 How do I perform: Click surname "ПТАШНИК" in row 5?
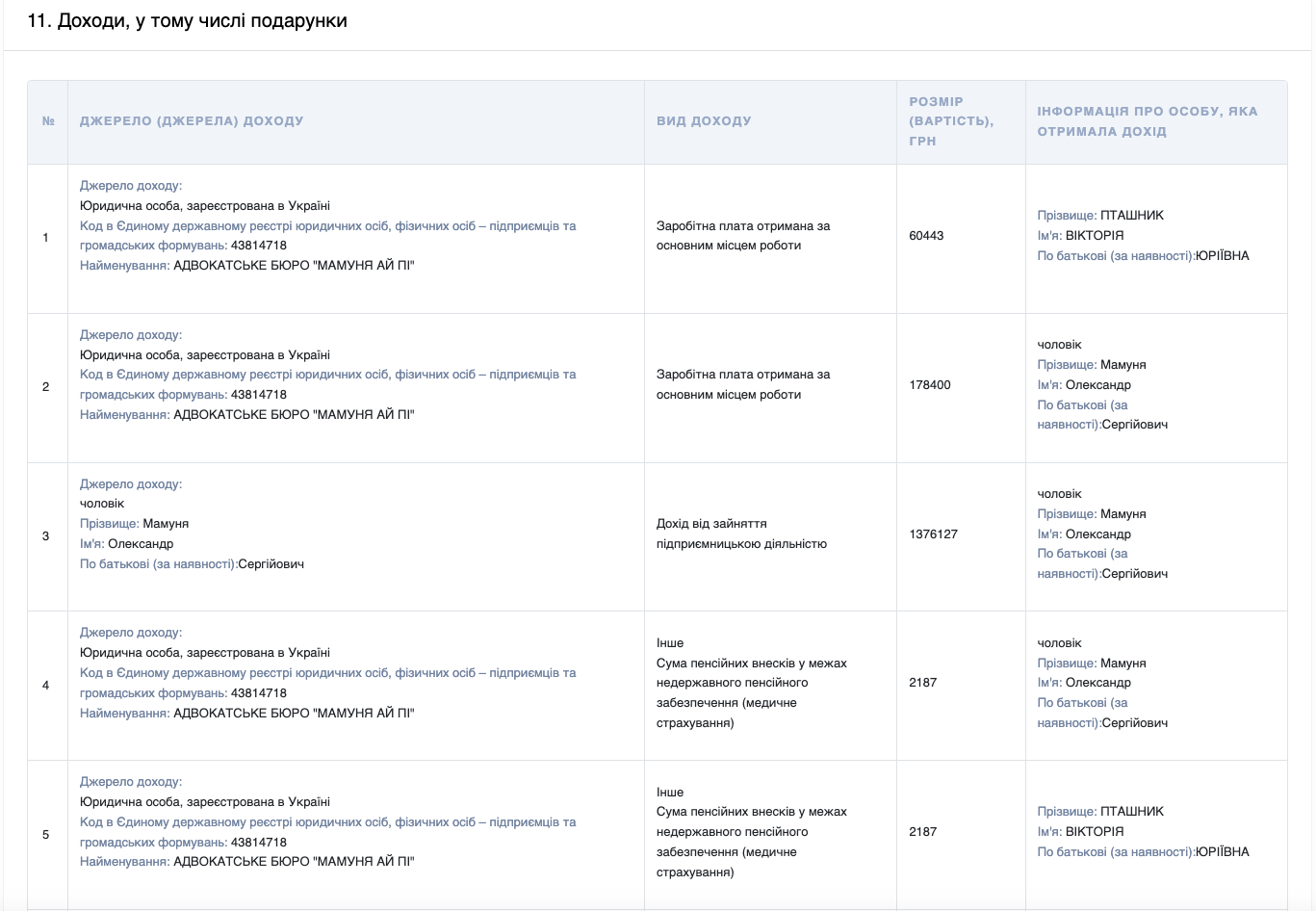point(1132,812)
